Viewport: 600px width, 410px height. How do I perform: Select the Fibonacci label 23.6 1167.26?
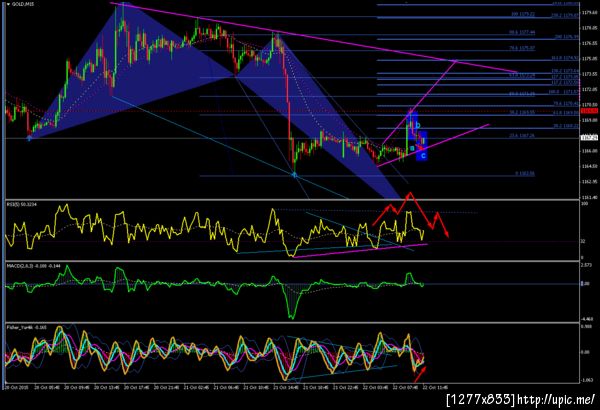[522, 136]
